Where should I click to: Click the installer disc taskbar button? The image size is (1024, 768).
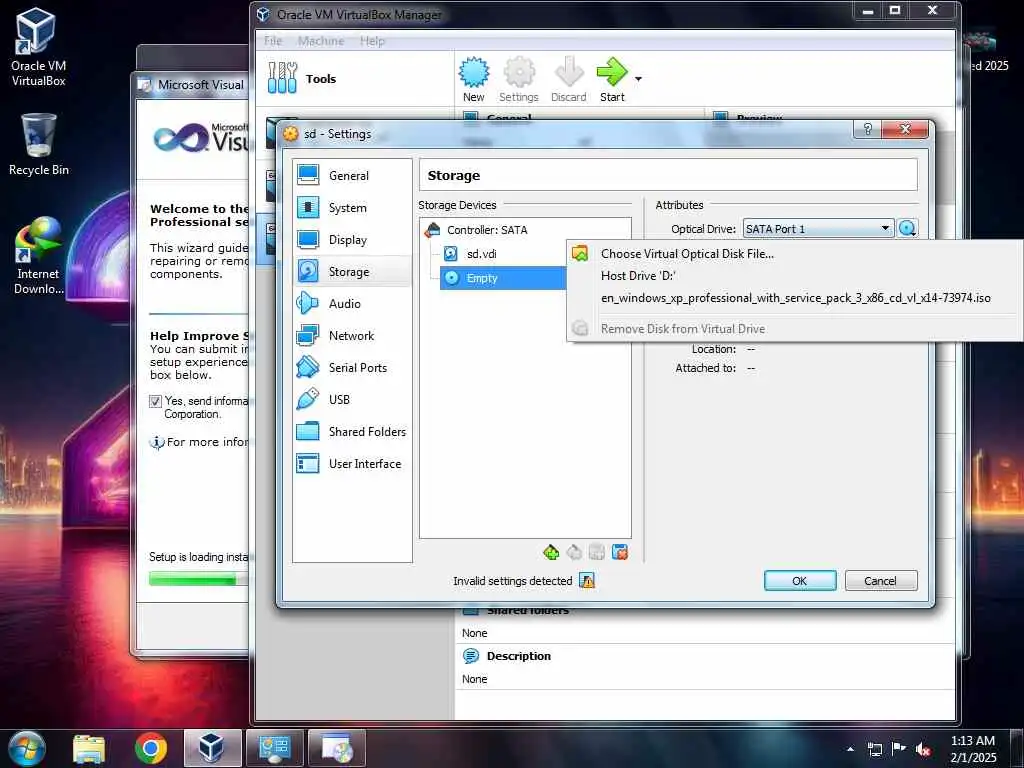coord(336,748)
